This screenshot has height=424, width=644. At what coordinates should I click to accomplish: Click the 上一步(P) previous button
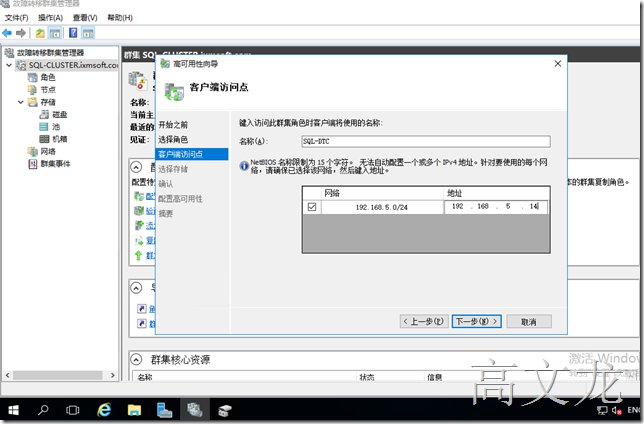click(x=424, y=321)
